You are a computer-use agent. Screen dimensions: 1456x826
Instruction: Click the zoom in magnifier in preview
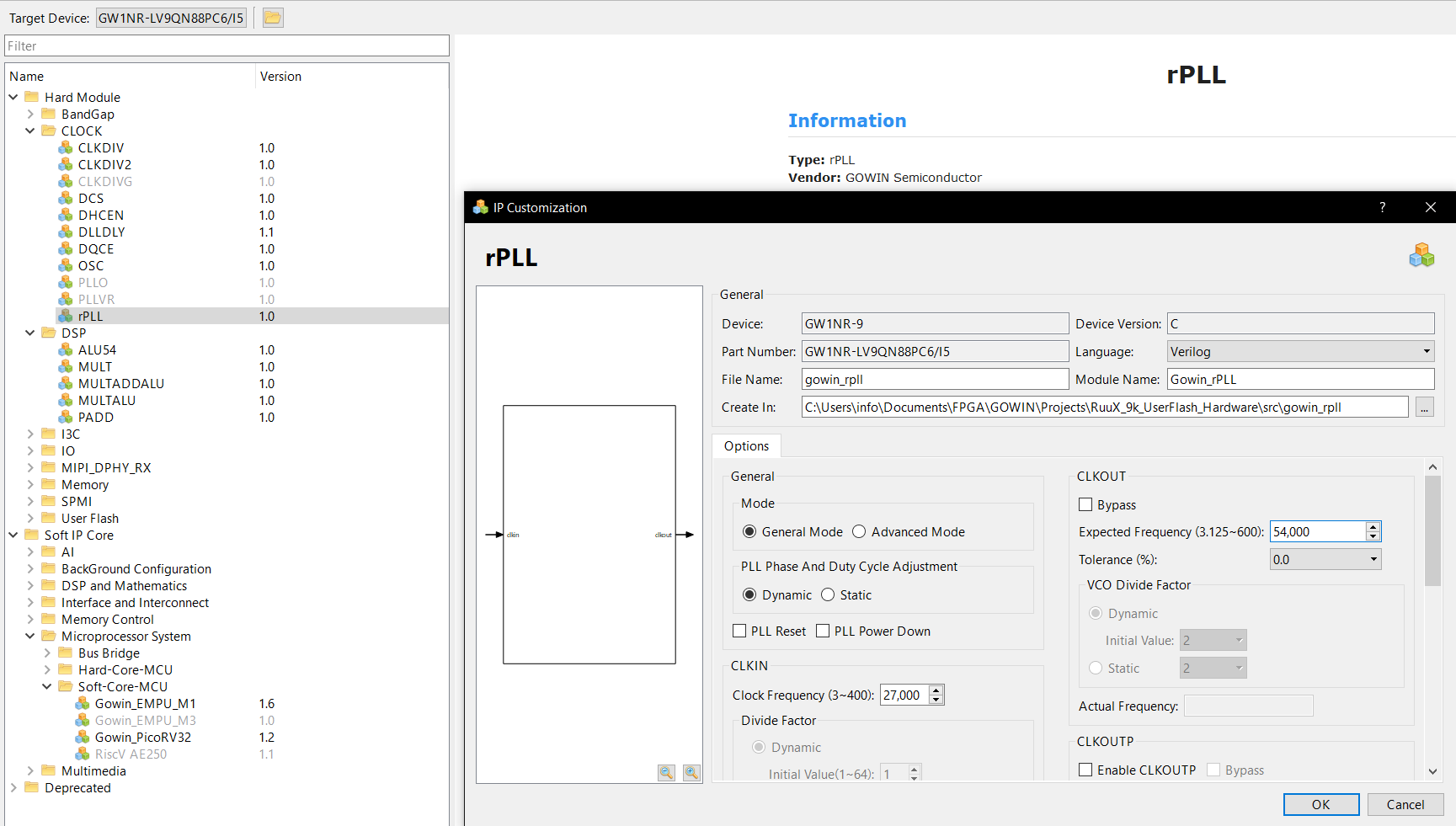point(691,772)
